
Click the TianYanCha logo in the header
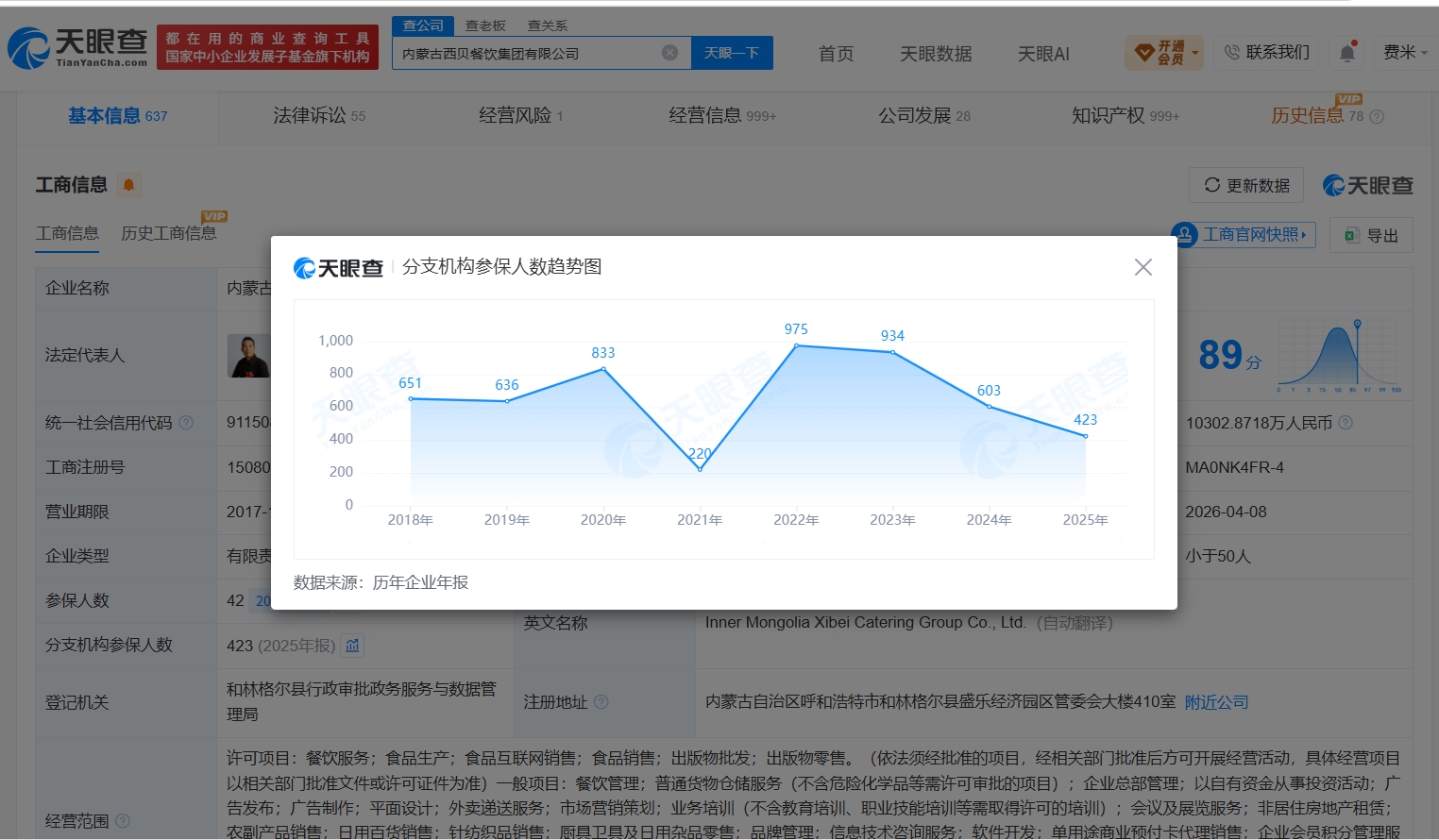[x=77, y=47]
